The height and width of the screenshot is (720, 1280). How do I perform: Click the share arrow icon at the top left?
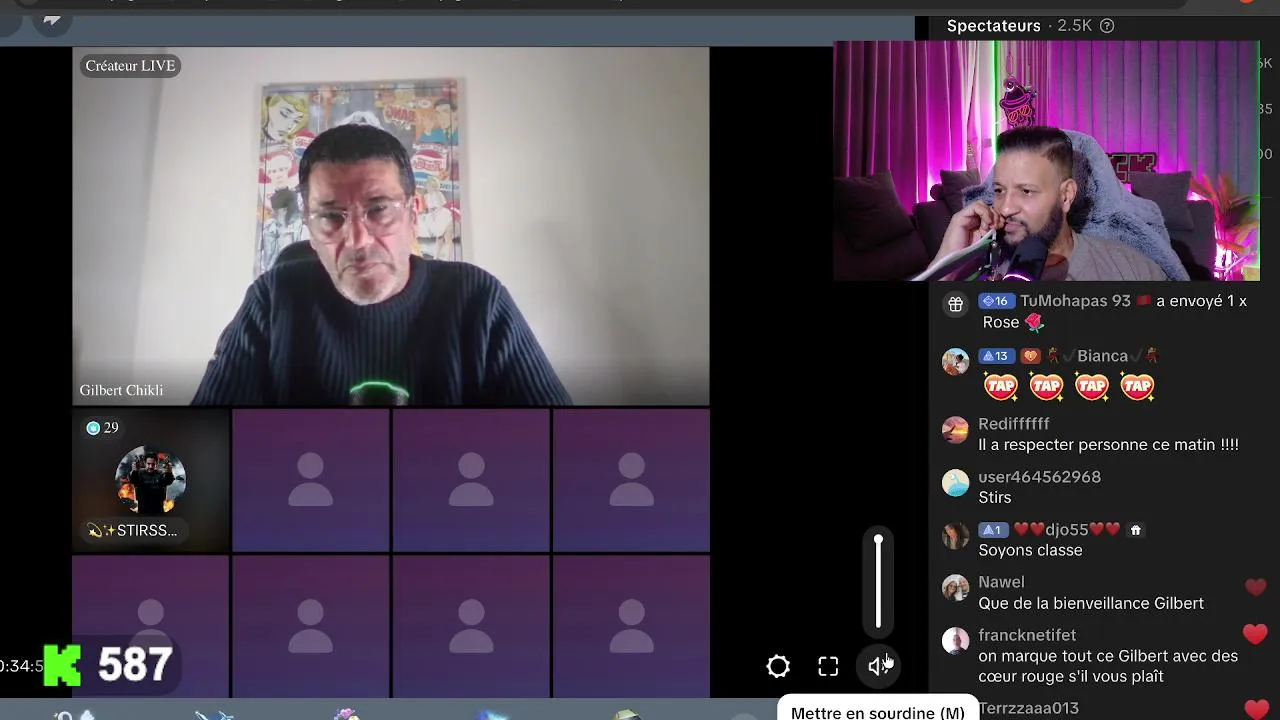click(52, 19)
